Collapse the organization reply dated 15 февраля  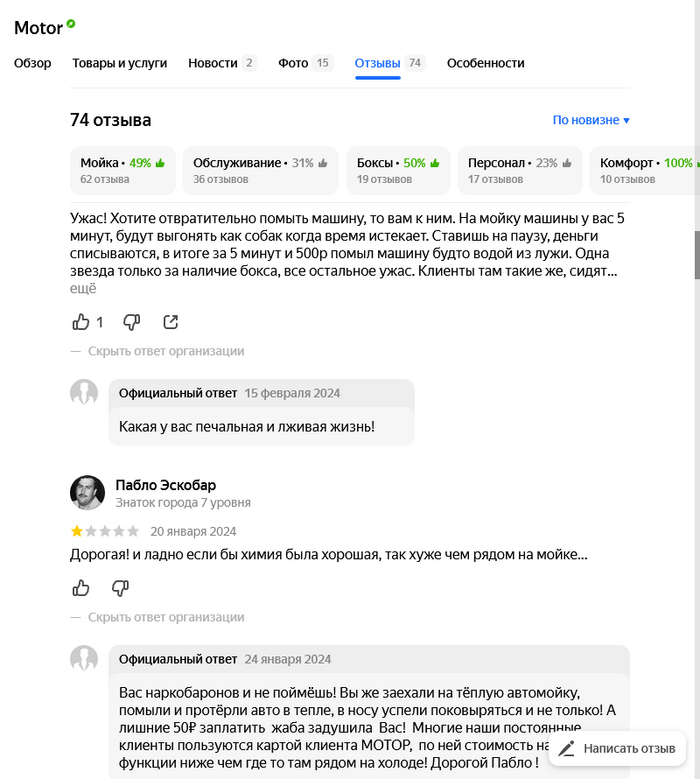(x=165, y=351)
